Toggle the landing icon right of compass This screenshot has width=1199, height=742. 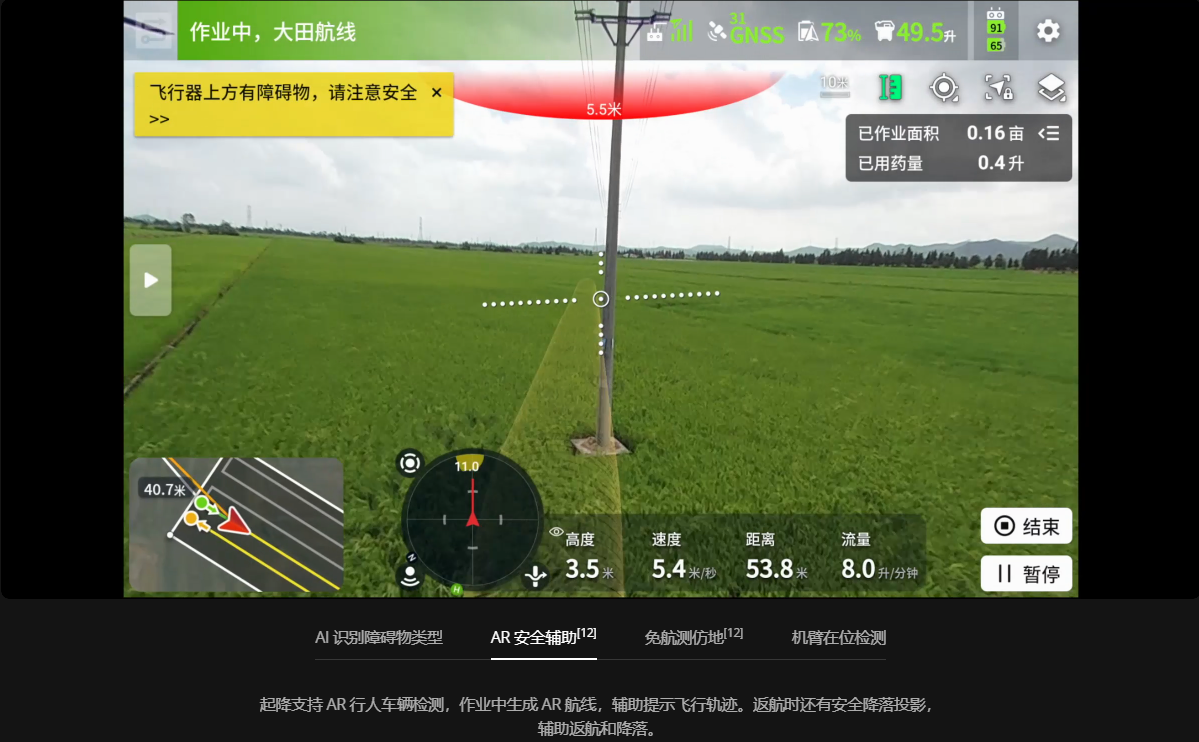pos(536,575)
